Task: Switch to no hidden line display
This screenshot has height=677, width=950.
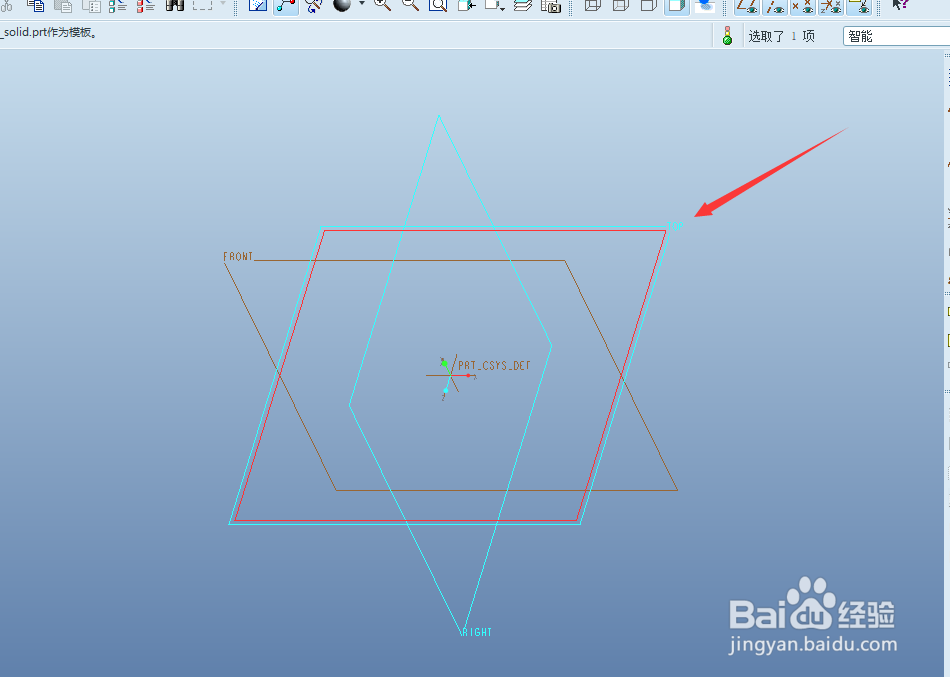Action: point(648,5)
